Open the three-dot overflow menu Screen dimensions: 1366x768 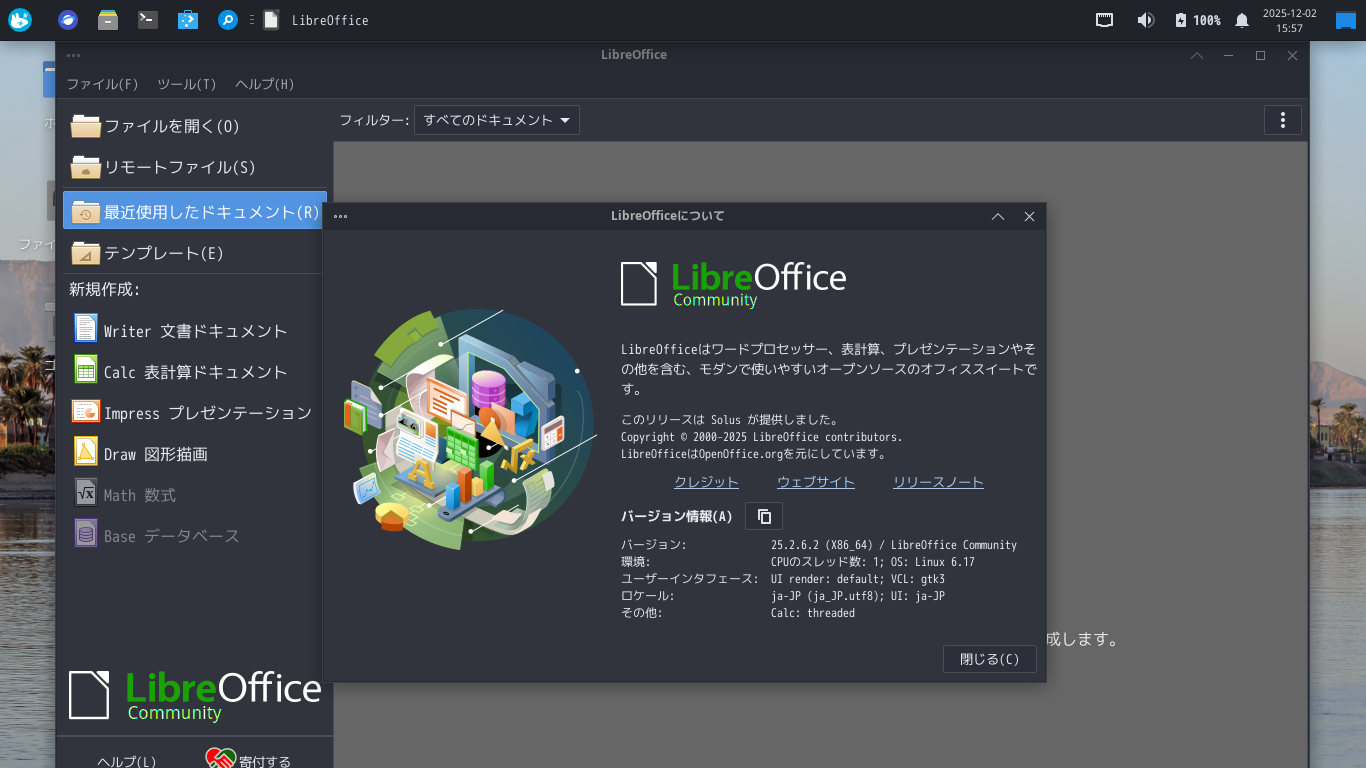coord(1283,119)
